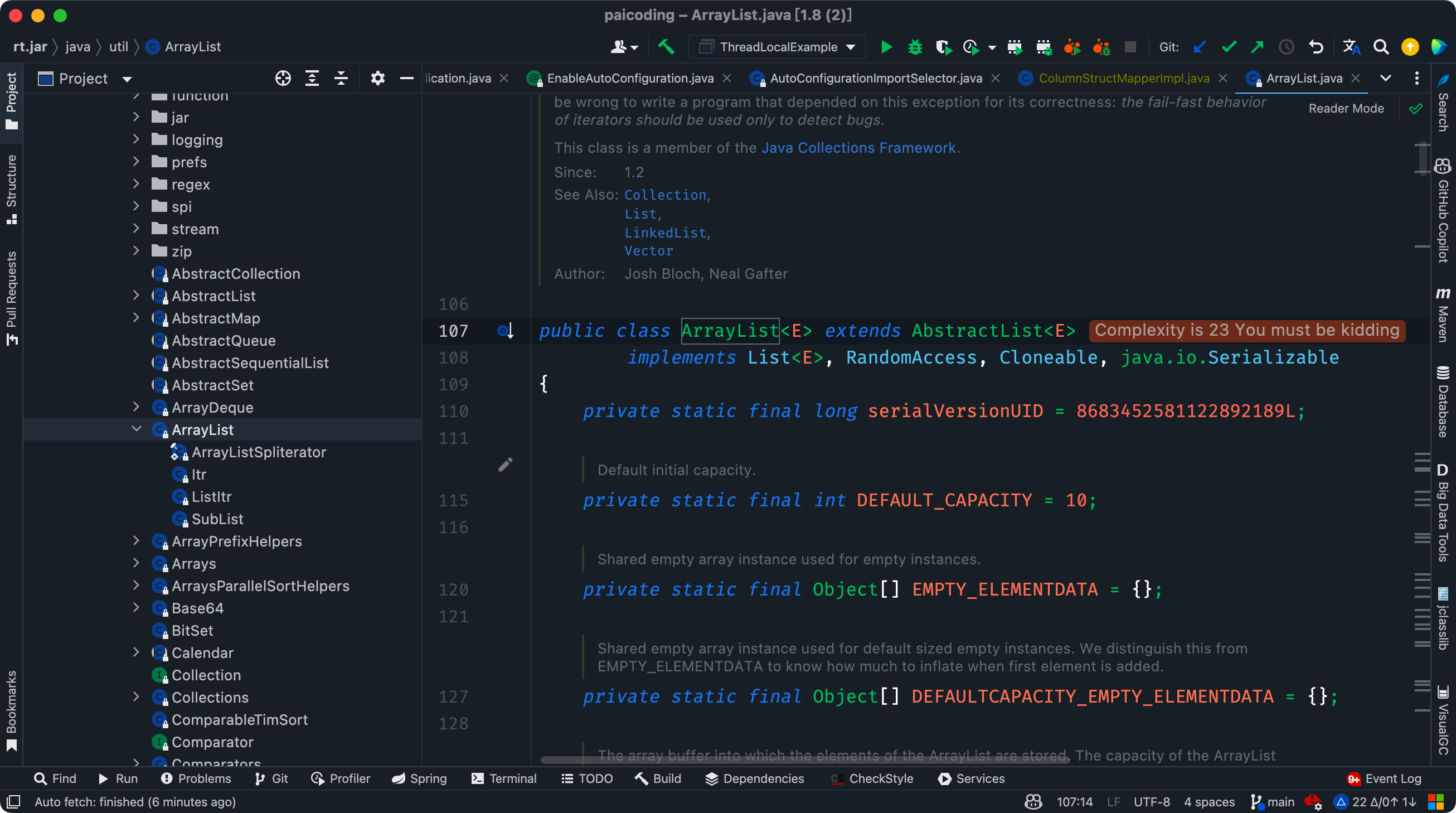Image resolution: width=1456 pixels, height=813 pixels.
Task: Click the Build hammer icon
Action: click(x=666, y=47)
